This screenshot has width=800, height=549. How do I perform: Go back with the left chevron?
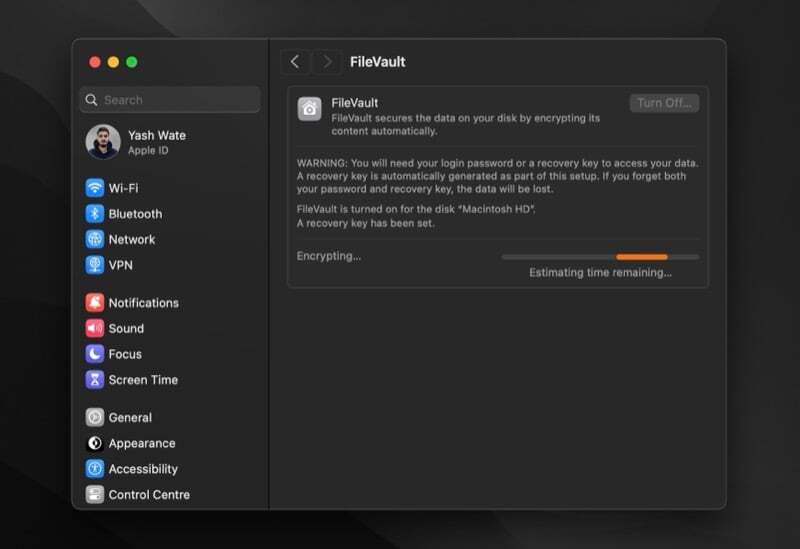[x=295, y=62]
